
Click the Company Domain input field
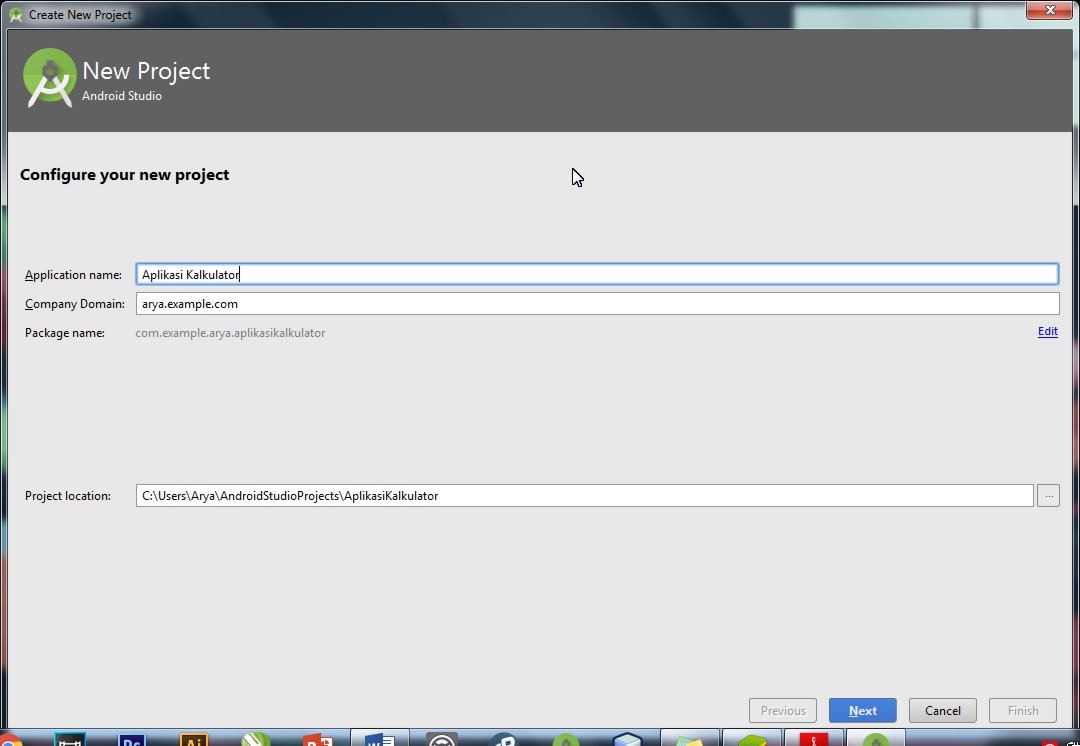coord(597,304)
